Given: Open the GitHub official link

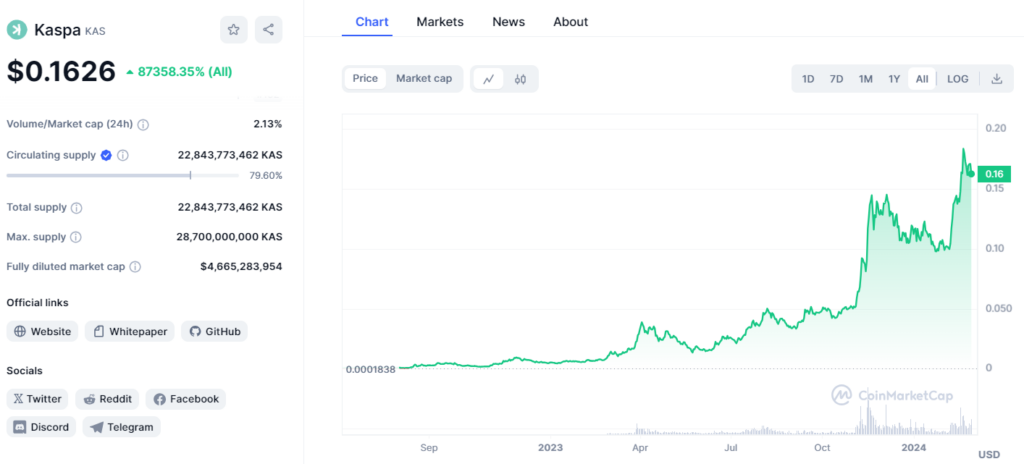Looking at the screenshot, I should pos(215,331).
